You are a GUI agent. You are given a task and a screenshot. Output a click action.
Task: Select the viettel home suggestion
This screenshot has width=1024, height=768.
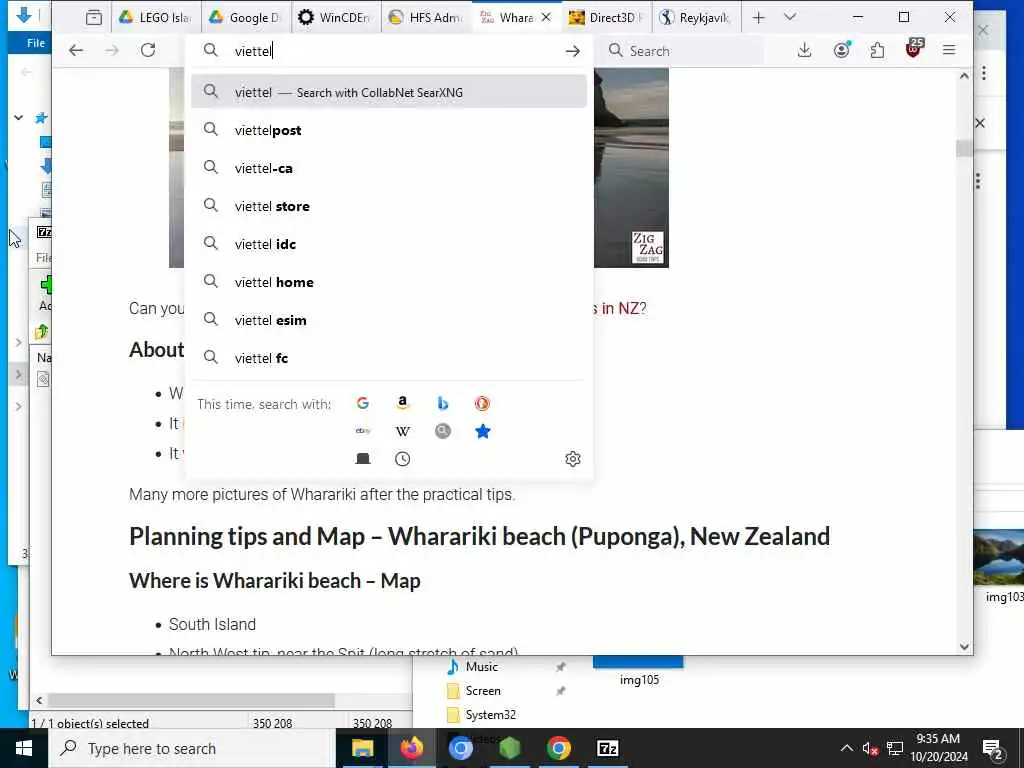click(x=389, y=282)
